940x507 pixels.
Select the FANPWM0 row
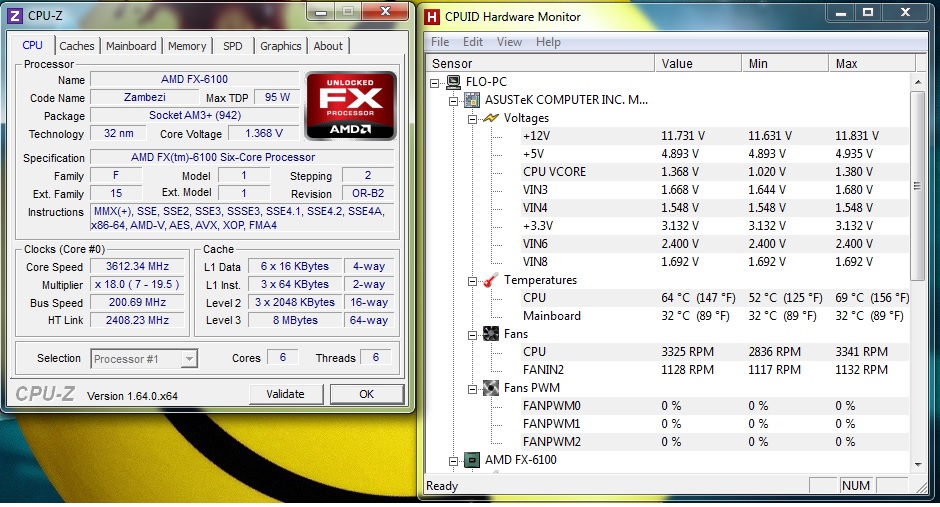click(x=715, y=406)
